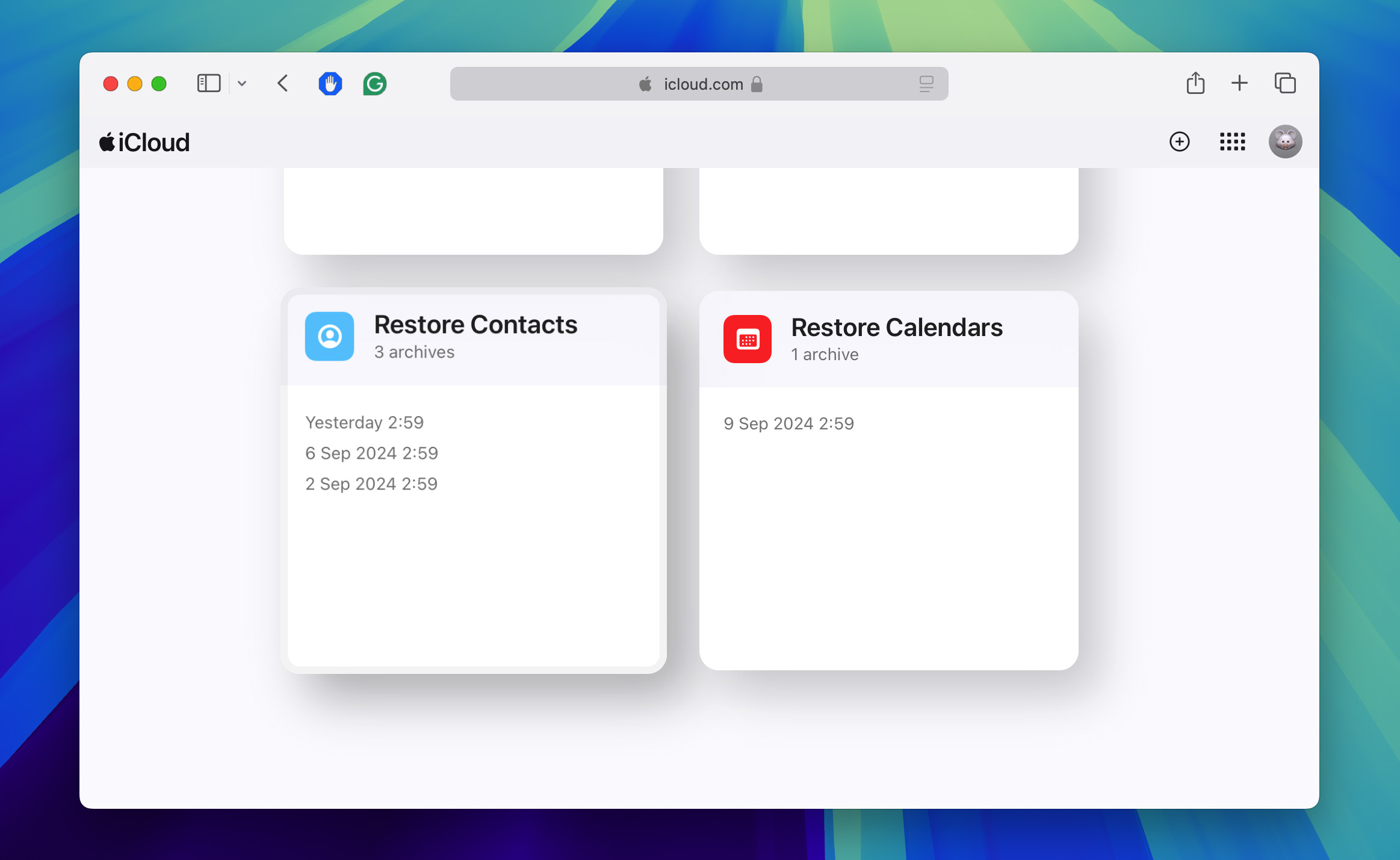Click the Restore Contacts icon
The height and width of the screenshot is (860, 1400).
pyautogui.click(x=330, y=336)
